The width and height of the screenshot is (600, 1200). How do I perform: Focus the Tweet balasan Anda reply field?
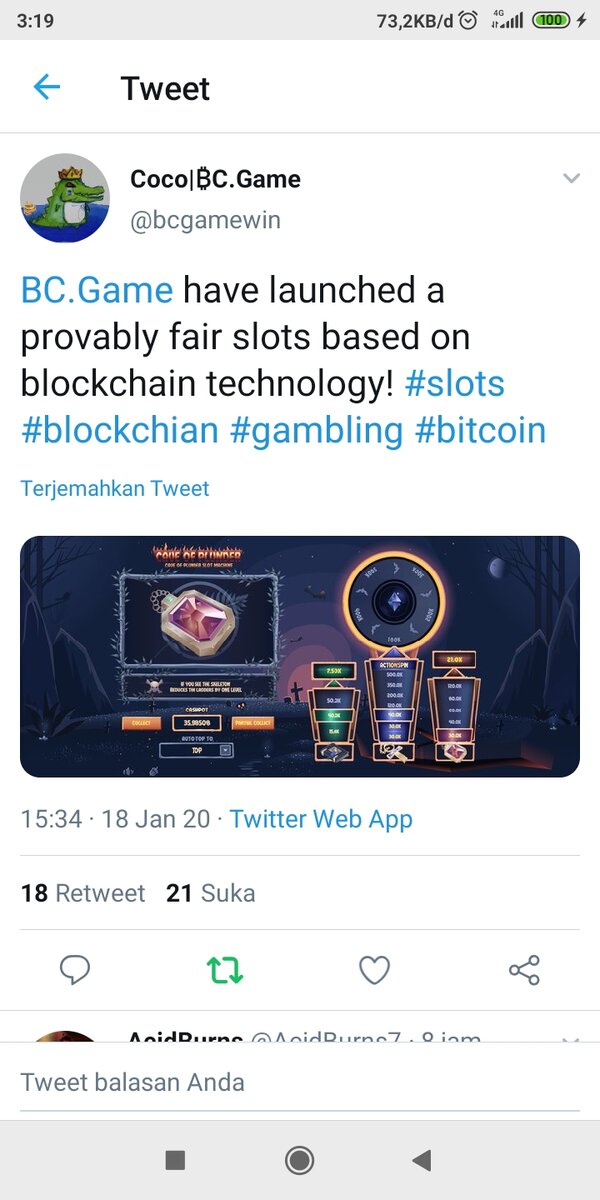pyautogui.click(x=300, y=1082)
